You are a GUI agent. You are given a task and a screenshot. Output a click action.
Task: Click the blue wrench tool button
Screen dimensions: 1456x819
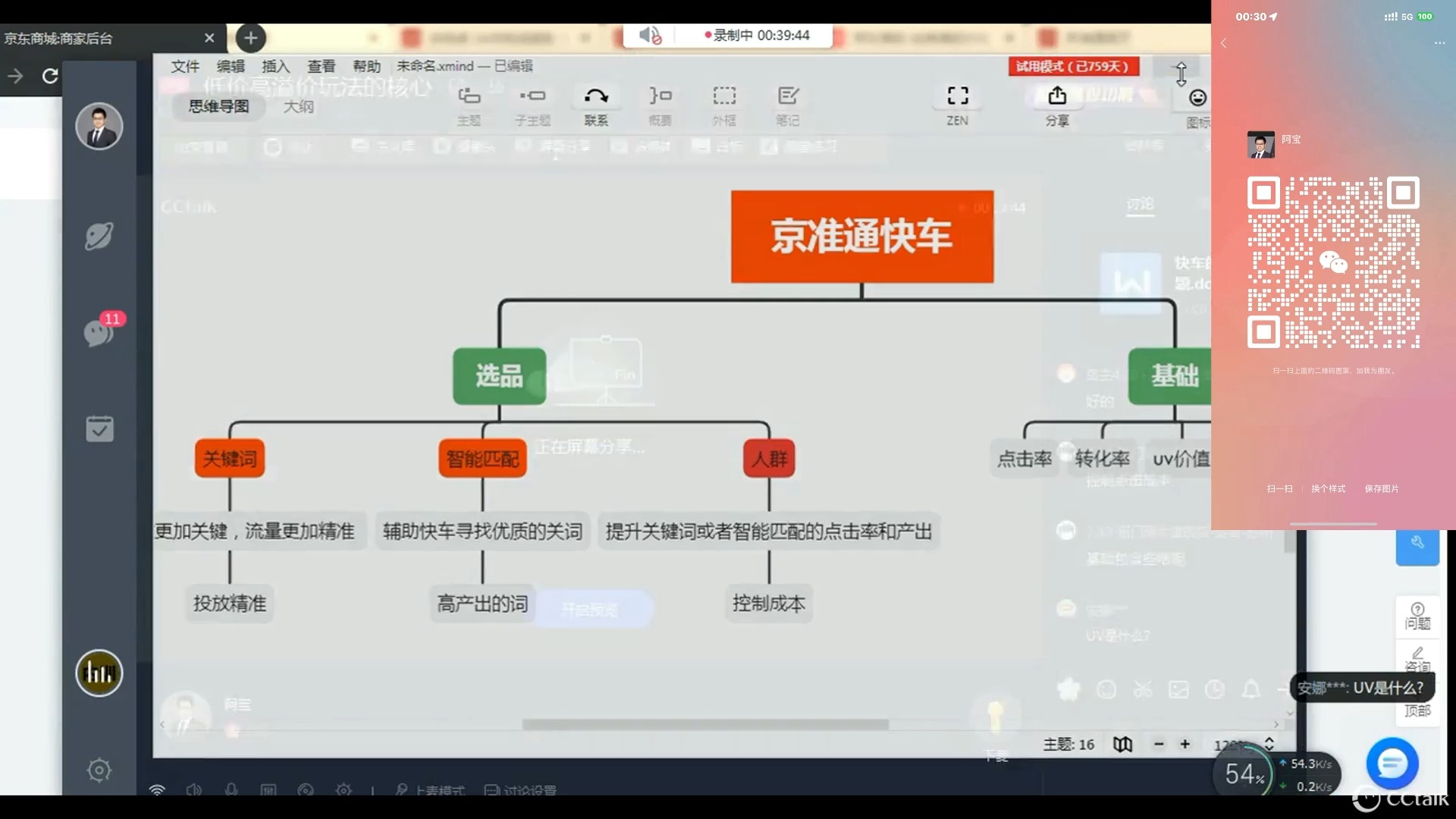tap(1417, 543)
